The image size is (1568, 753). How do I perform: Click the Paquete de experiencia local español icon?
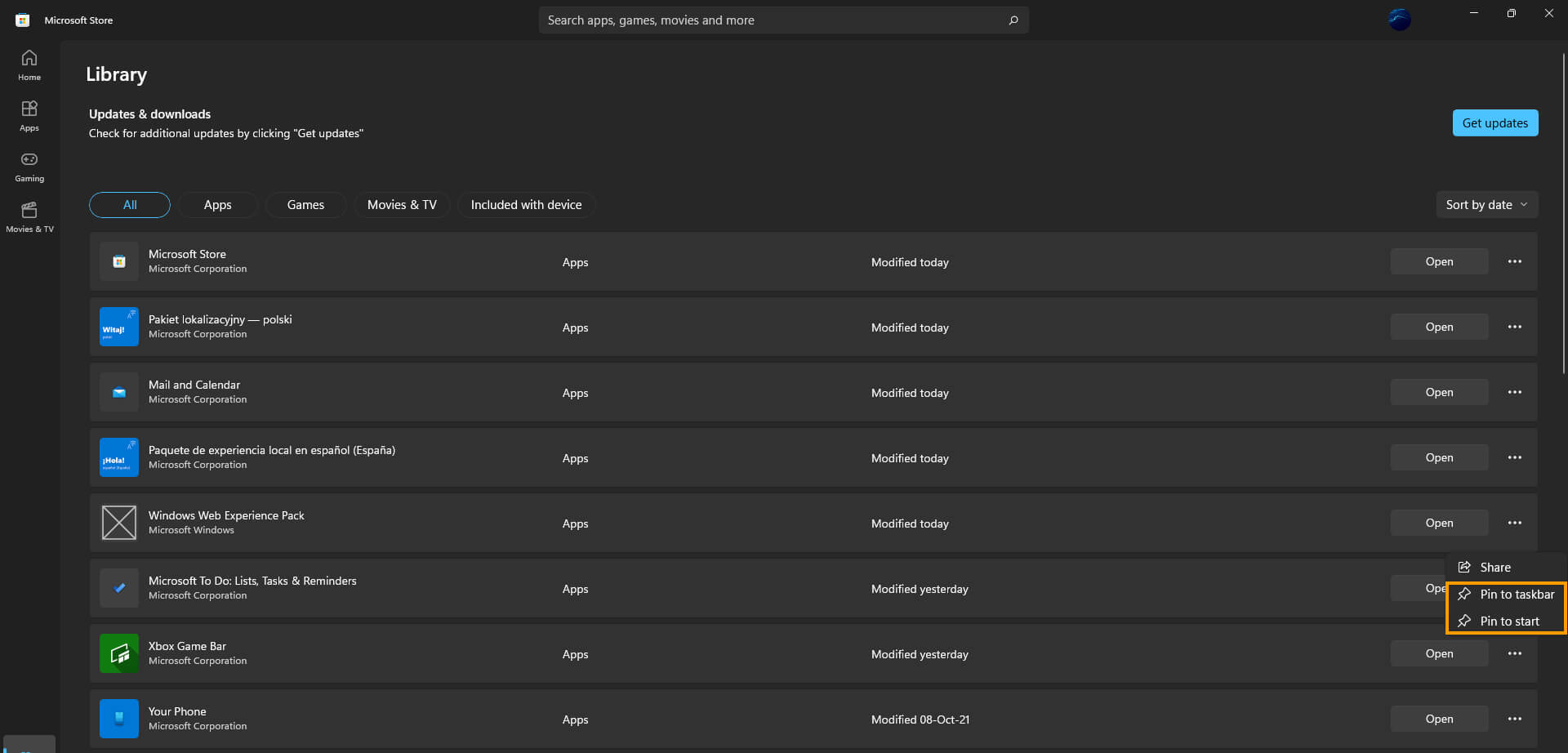click(x=119, y=457)
